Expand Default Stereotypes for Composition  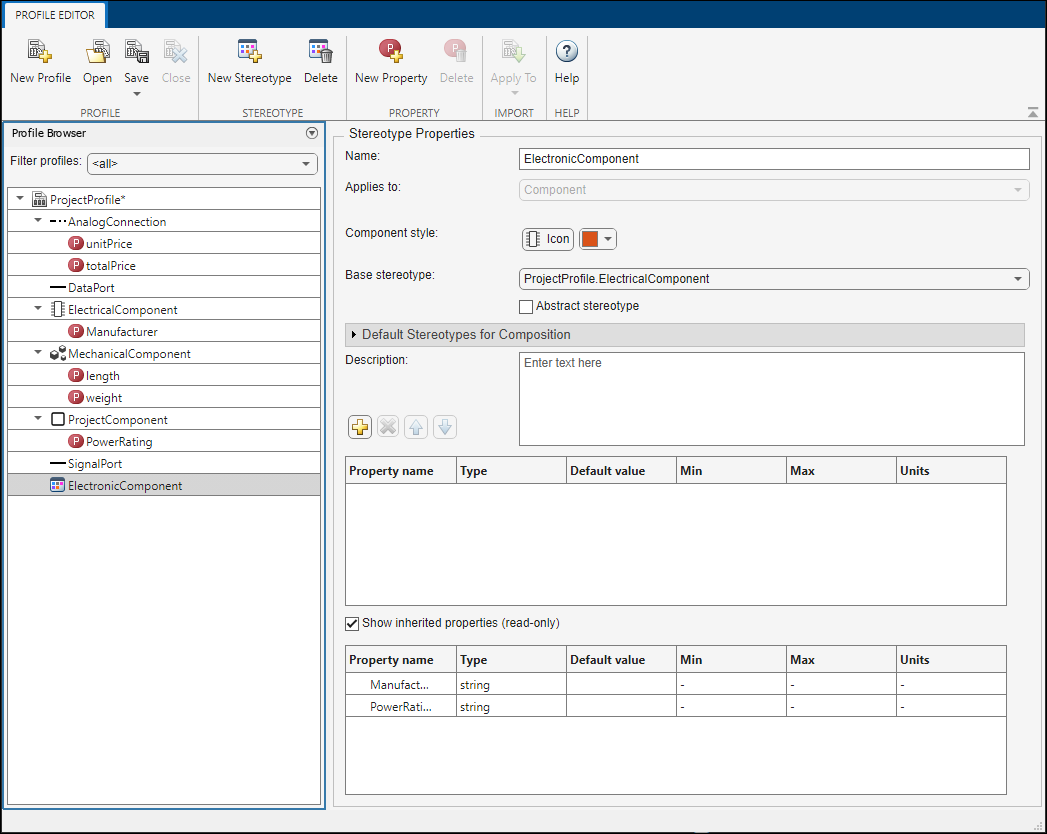point(352,335)
